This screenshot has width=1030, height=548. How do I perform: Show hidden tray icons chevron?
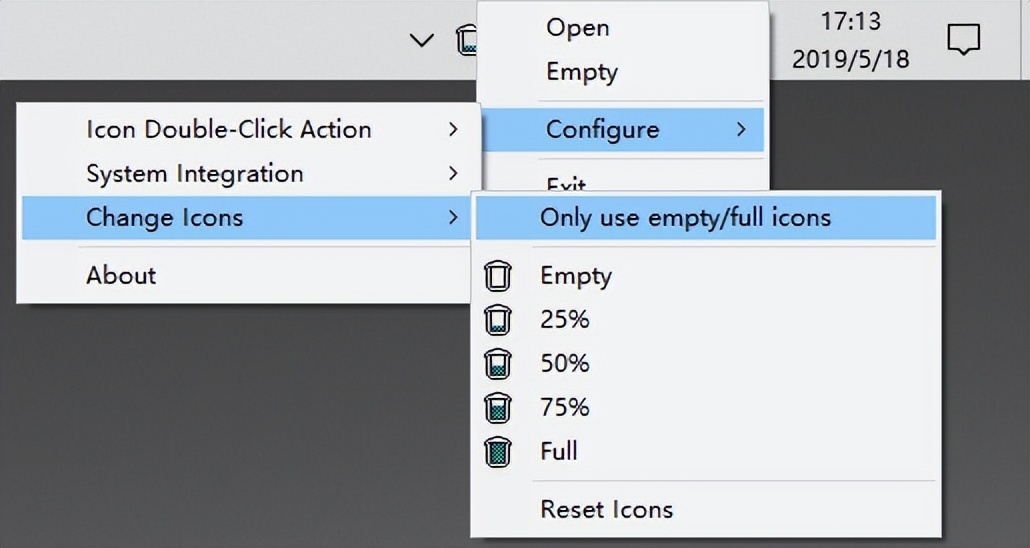tap(422, 40)
